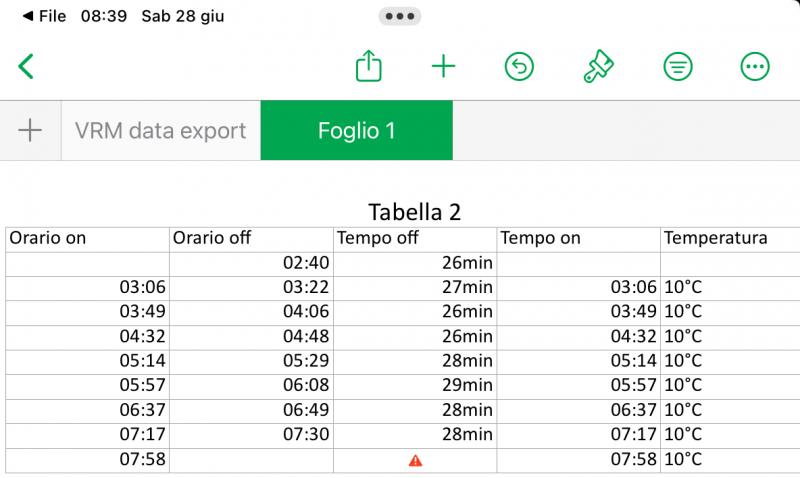Image resolution: width=800 pixels, height=478 pixels.
Task: Add a new sheet with plus tab
Action: 30,130
